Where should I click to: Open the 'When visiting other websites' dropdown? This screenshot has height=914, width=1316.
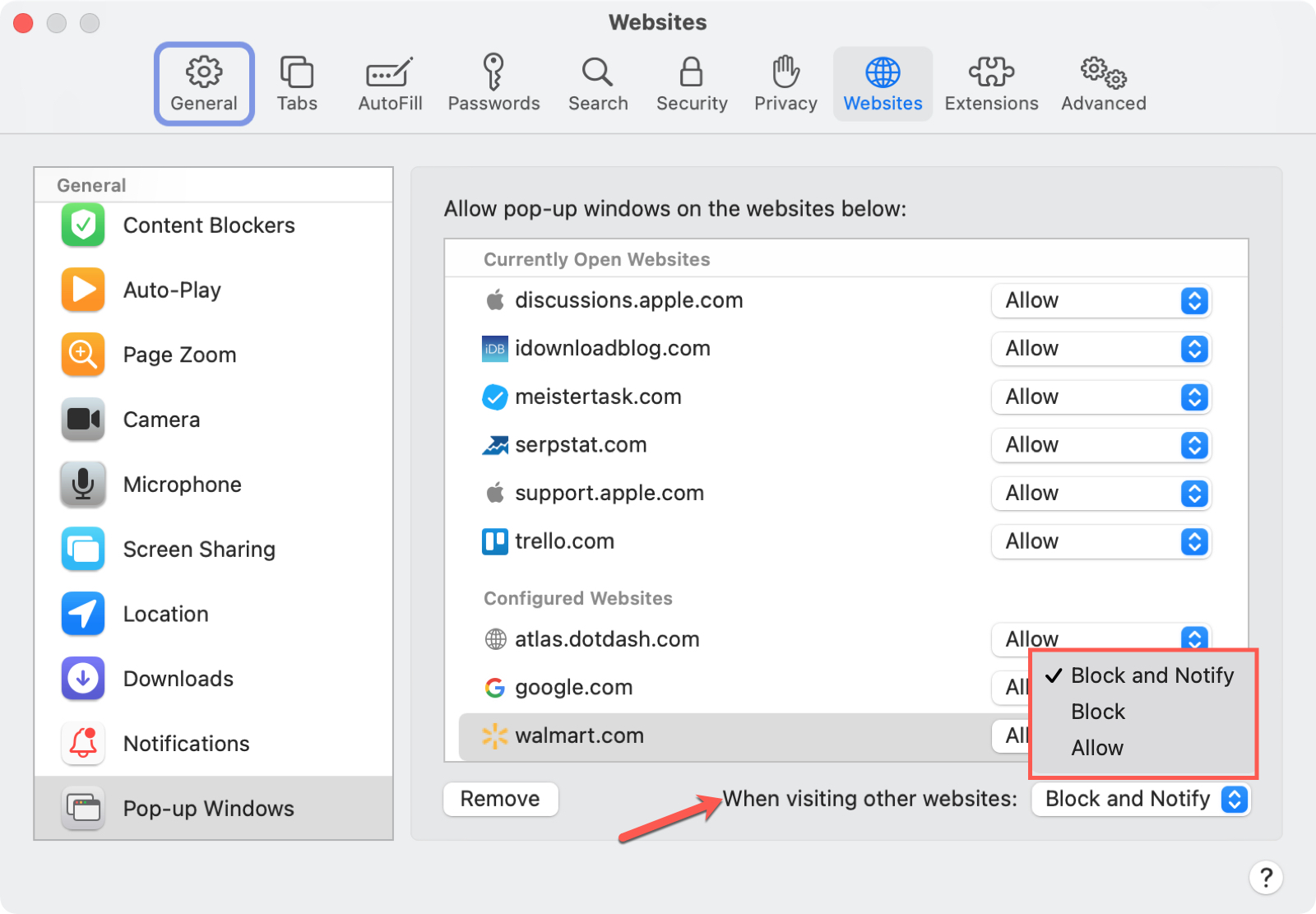click(1141, 799)
